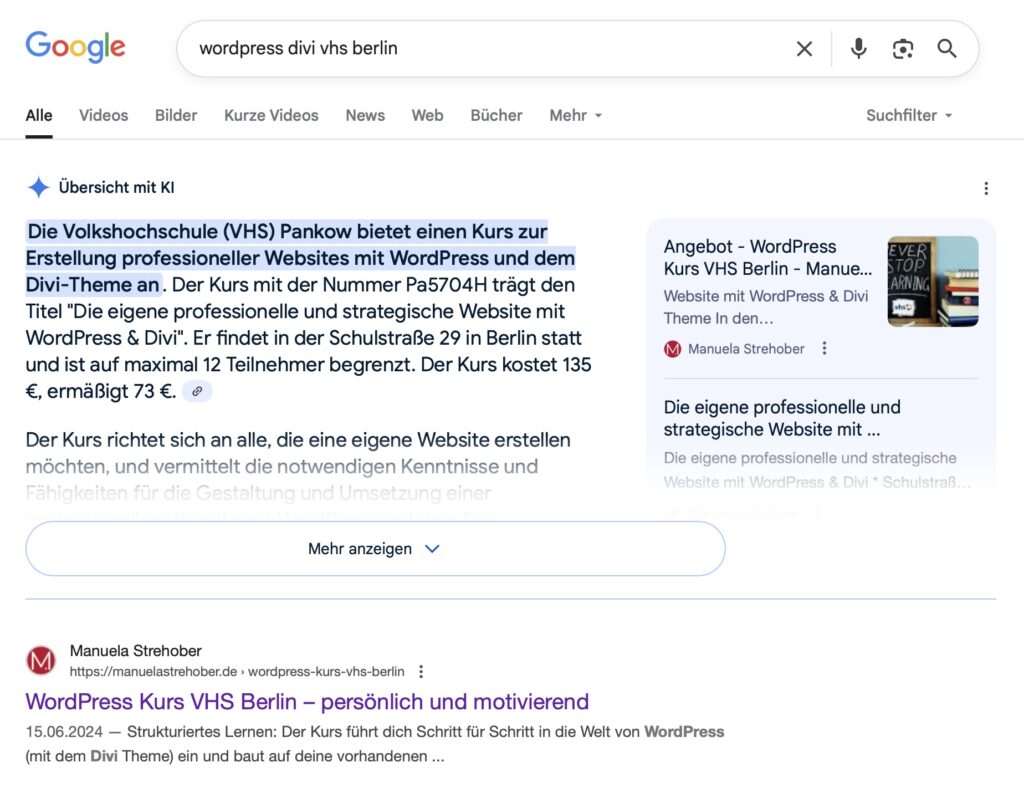Click the source link chip after '73 €.'

point(197,391)
